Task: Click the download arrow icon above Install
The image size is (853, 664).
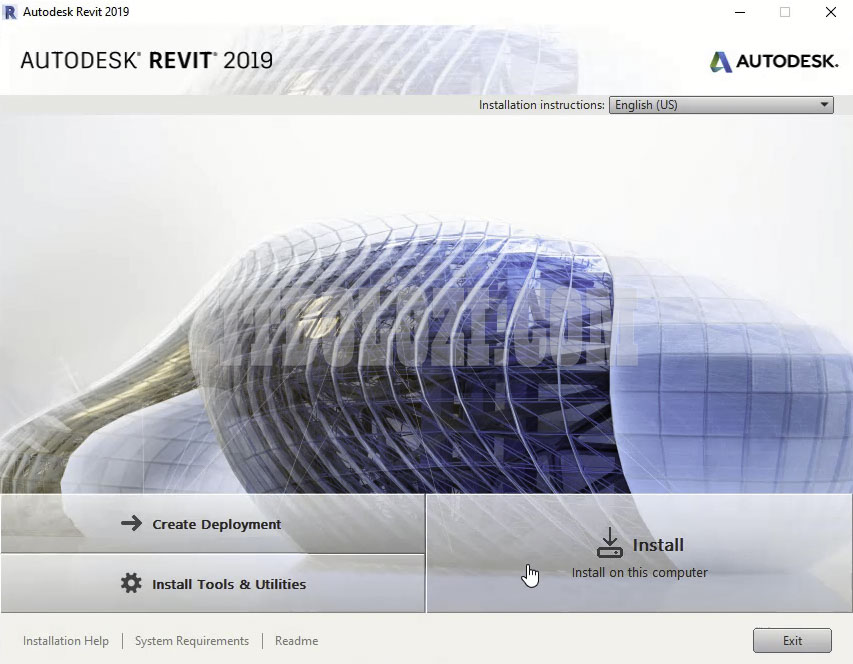Action: pos(610,542)
